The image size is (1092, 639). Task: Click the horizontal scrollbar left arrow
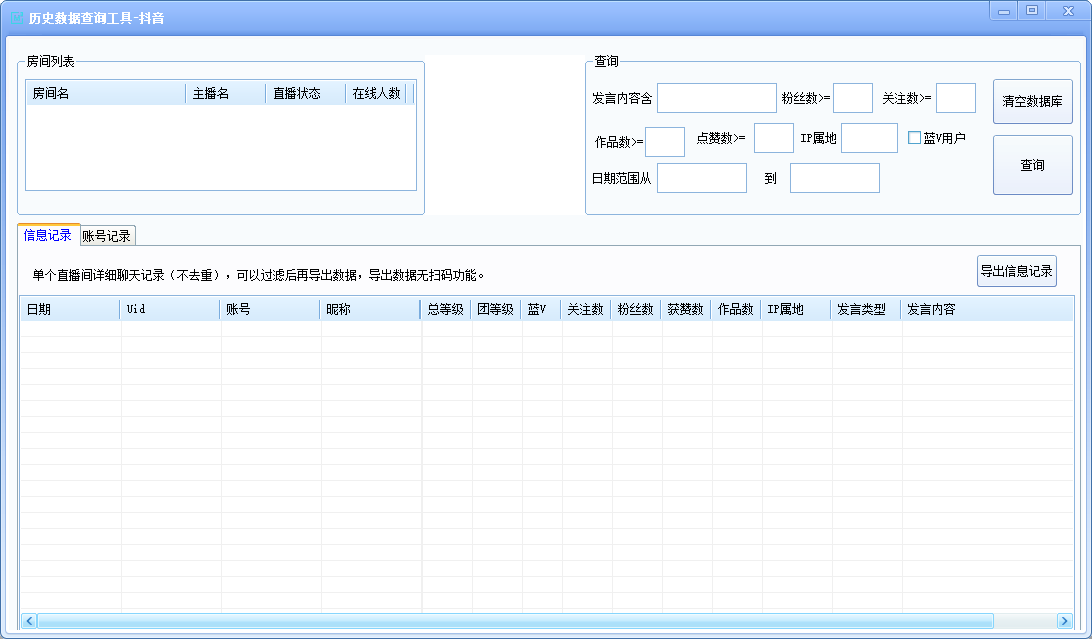pos(29,620)
